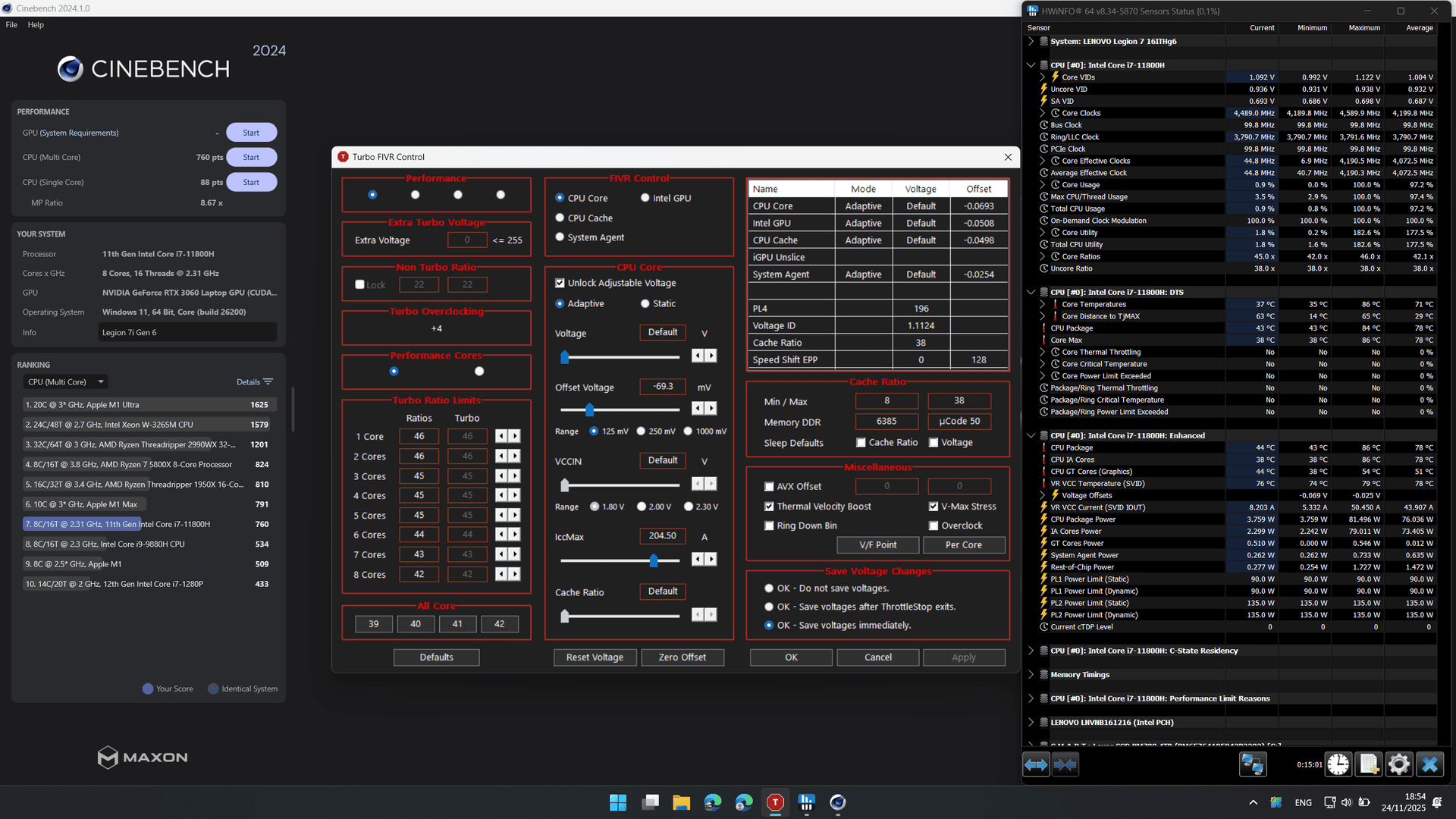The image size is (1456, 819).
Task: Open HWiNFO taskbar icon
Action: 807,802
